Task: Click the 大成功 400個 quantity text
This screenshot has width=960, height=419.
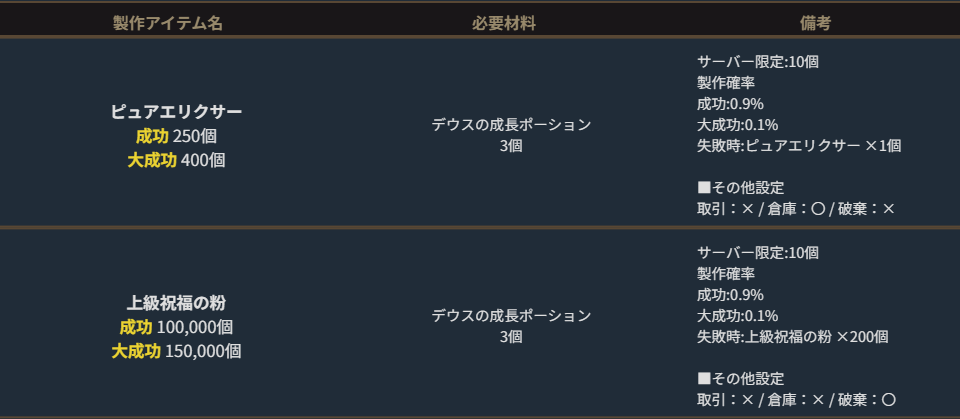Action: coord(176,159)
